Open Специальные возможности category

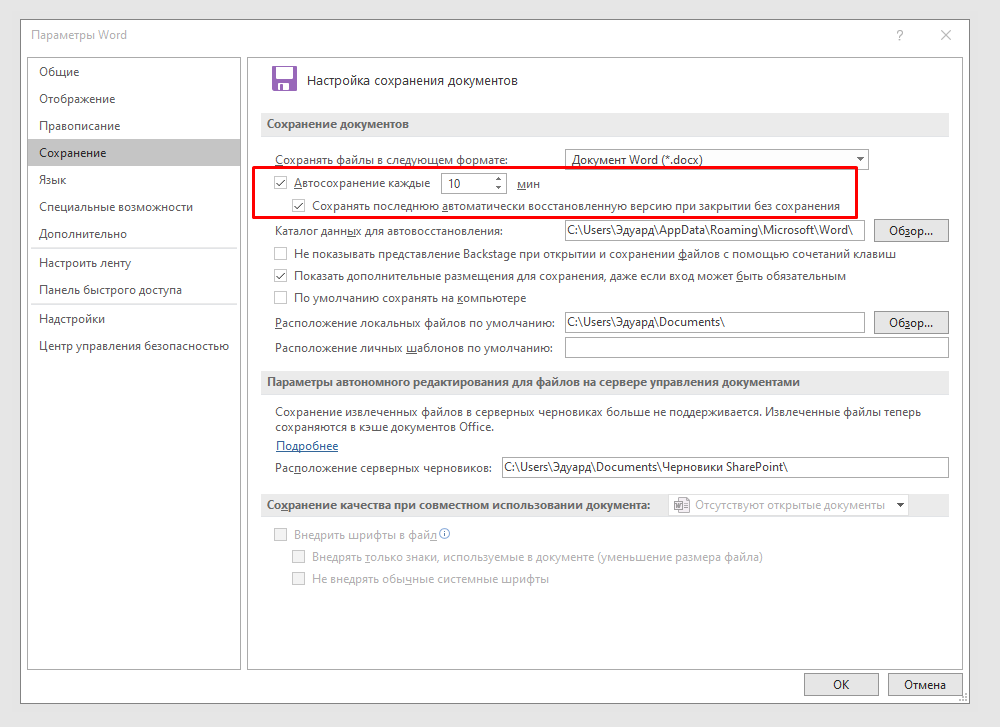tap(134, 207)
